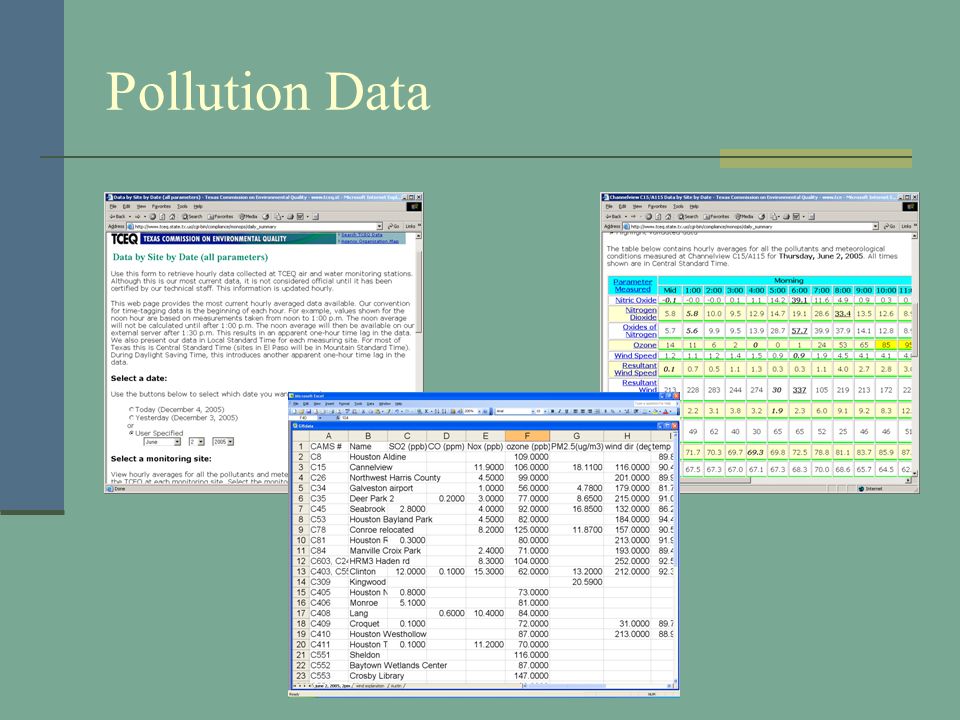The width and height of the screenshot is (960, 720).
Task: Click the Refresh icon in the Channelview browser
Action: pos(658,217)
